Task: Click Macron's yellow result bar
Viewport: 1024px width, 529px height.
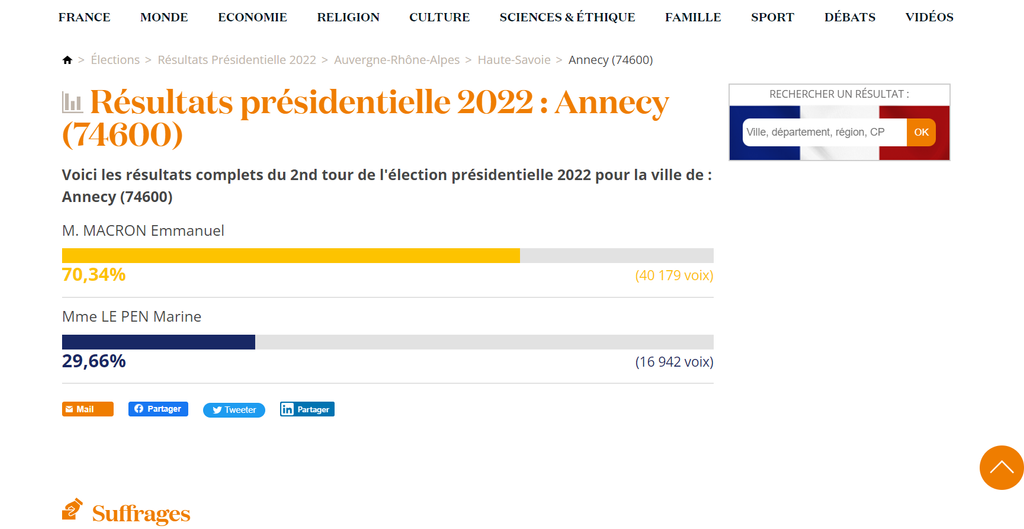Action: pyautogui.click(x=291, y=255)
